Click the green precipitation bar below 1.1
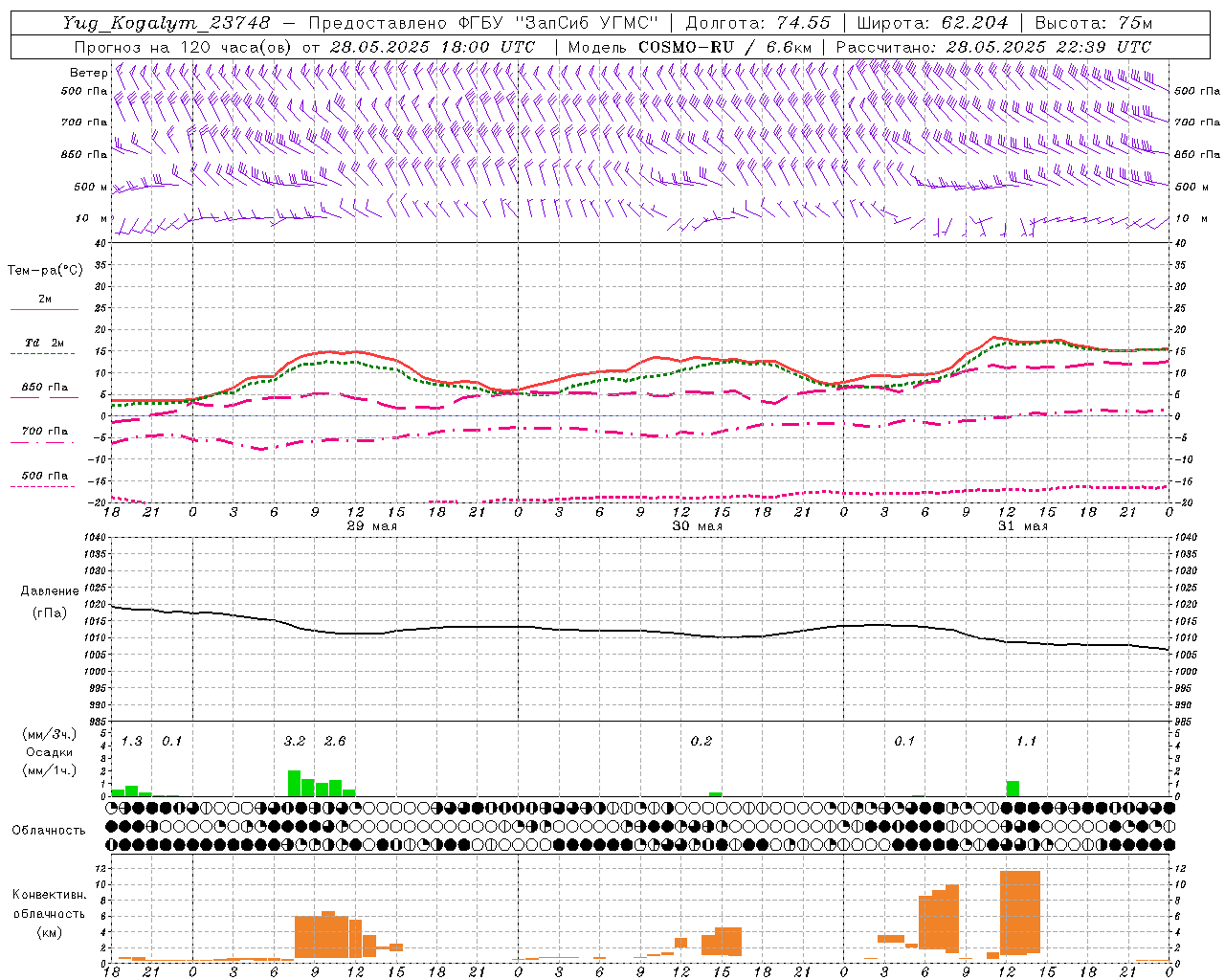This screenshot has height=980, width=1225. [1013, 789]
